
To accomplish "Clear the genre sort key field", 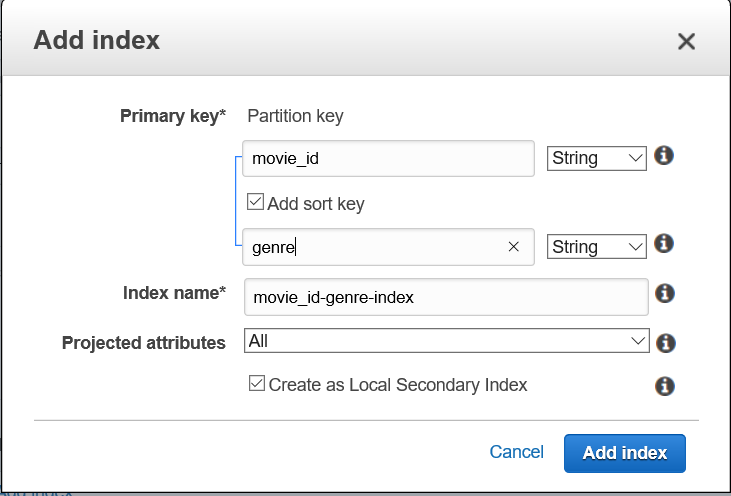I will click(x=514, y=247).
